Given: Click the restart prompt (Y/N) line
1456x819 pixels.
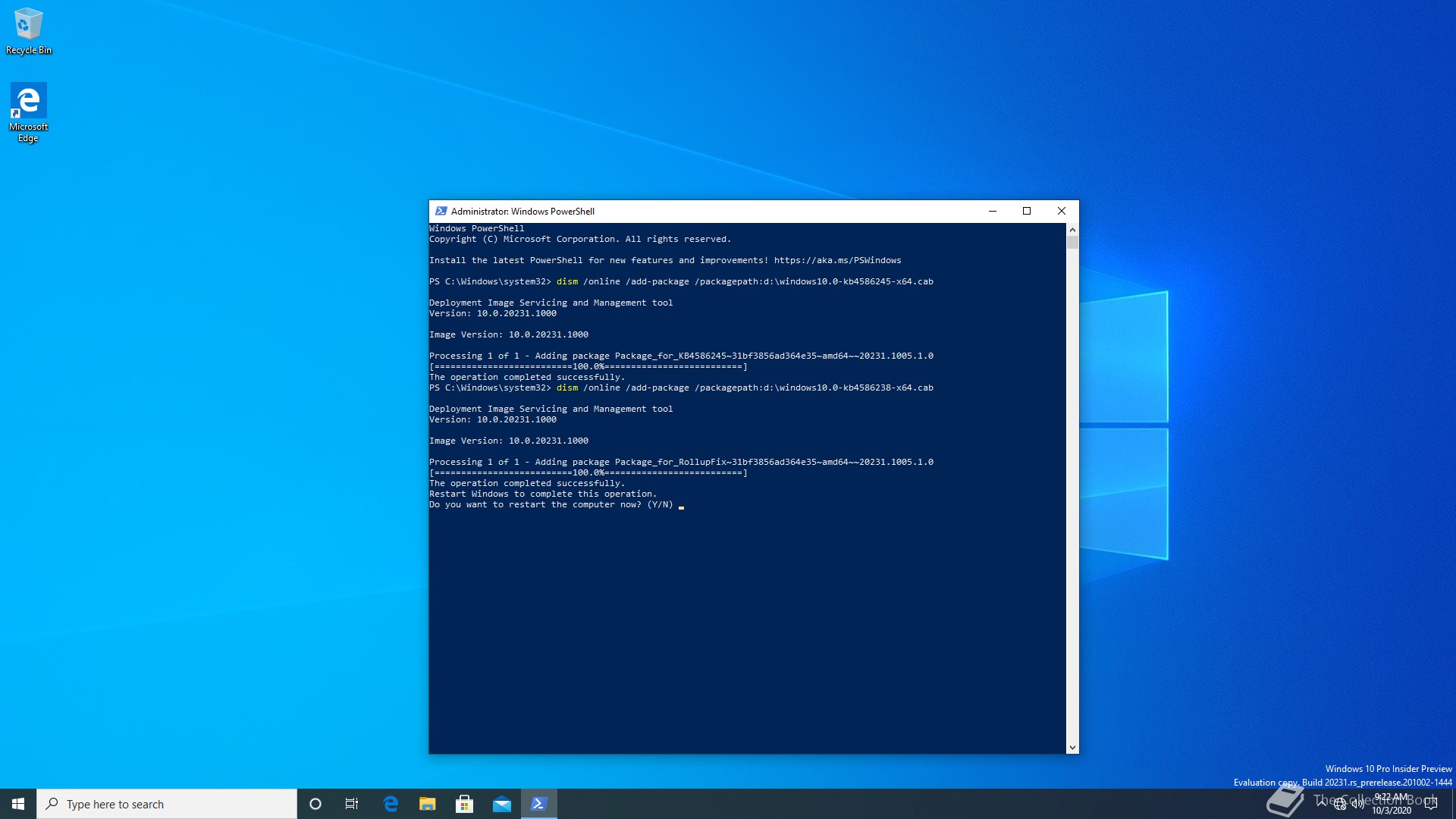Looking at the screenshot, I should [551, 504].
